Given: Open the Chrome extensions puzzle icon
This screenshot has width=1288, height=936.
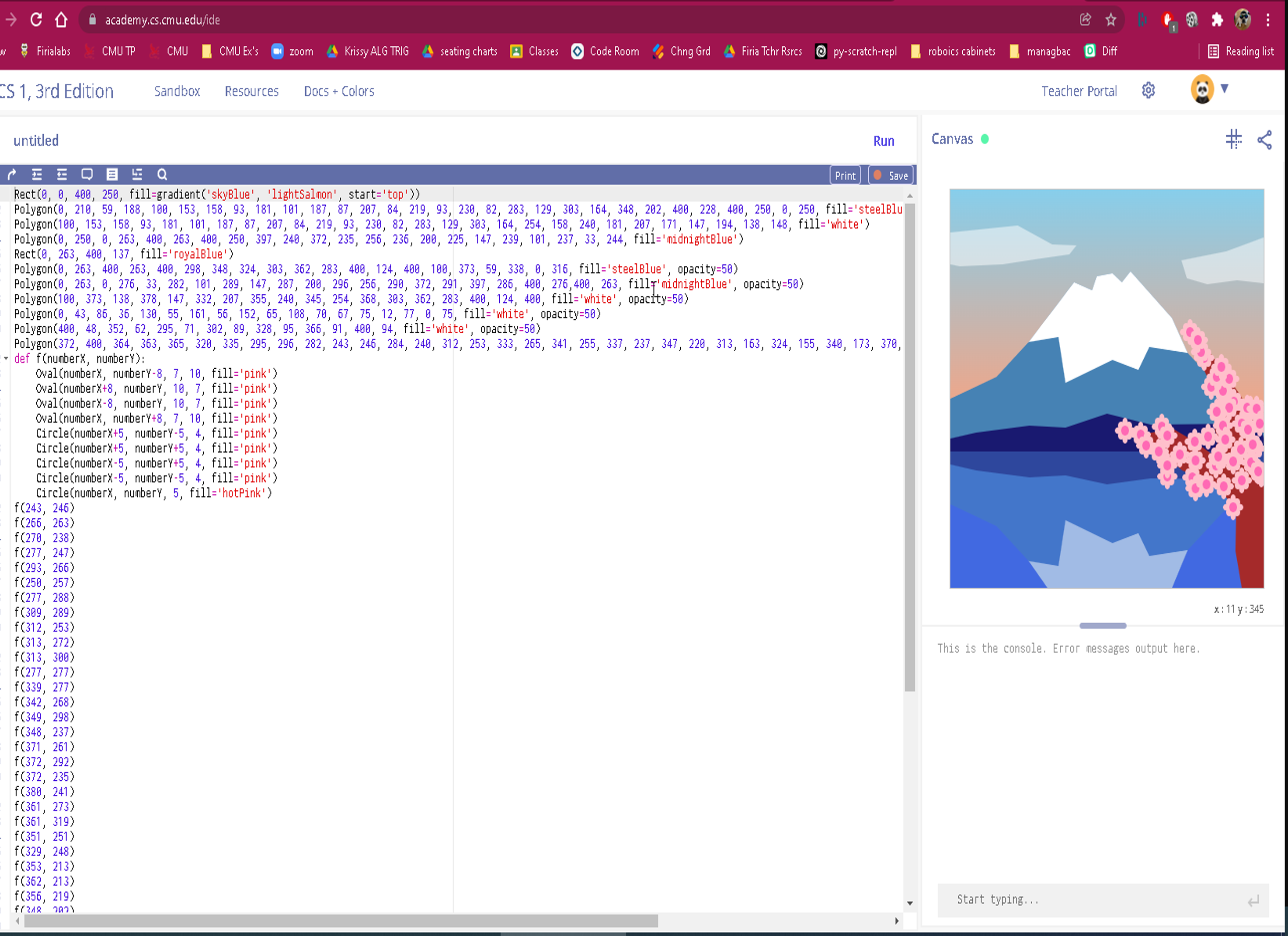Looking at the screenshot, I should pos(1217,19).
